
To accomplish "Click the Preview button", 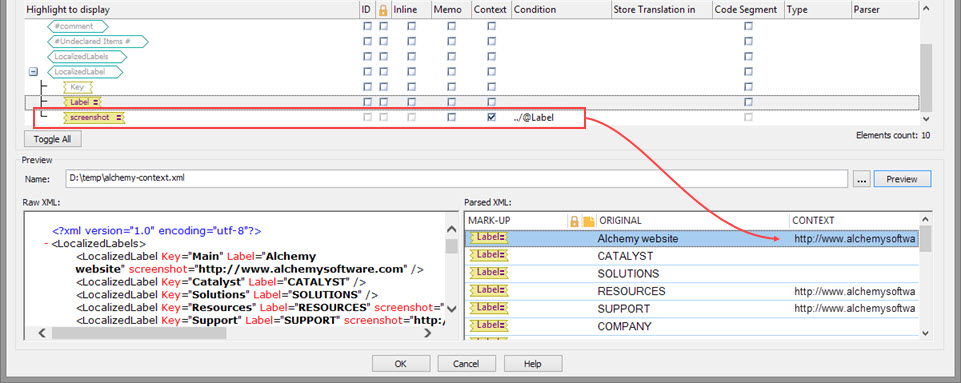I will [902, 179].
